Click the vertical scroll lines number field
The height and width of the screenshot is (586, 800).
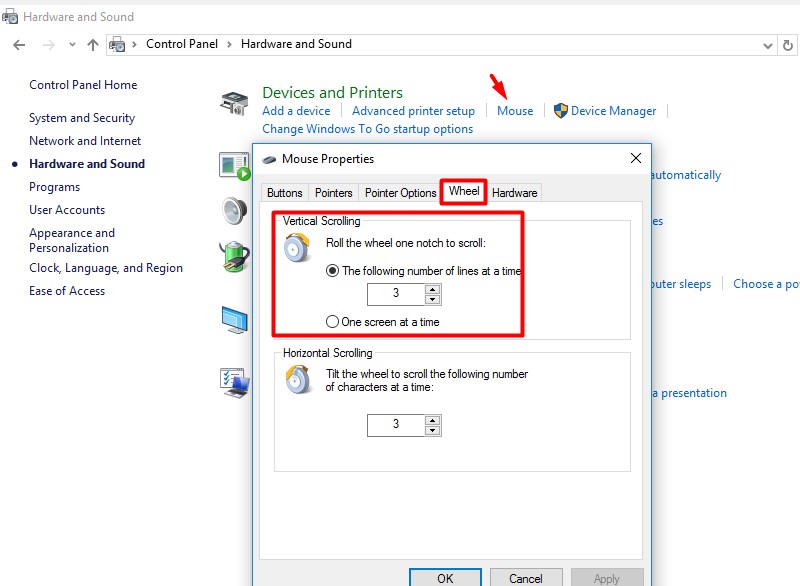[x=395, y=294]
